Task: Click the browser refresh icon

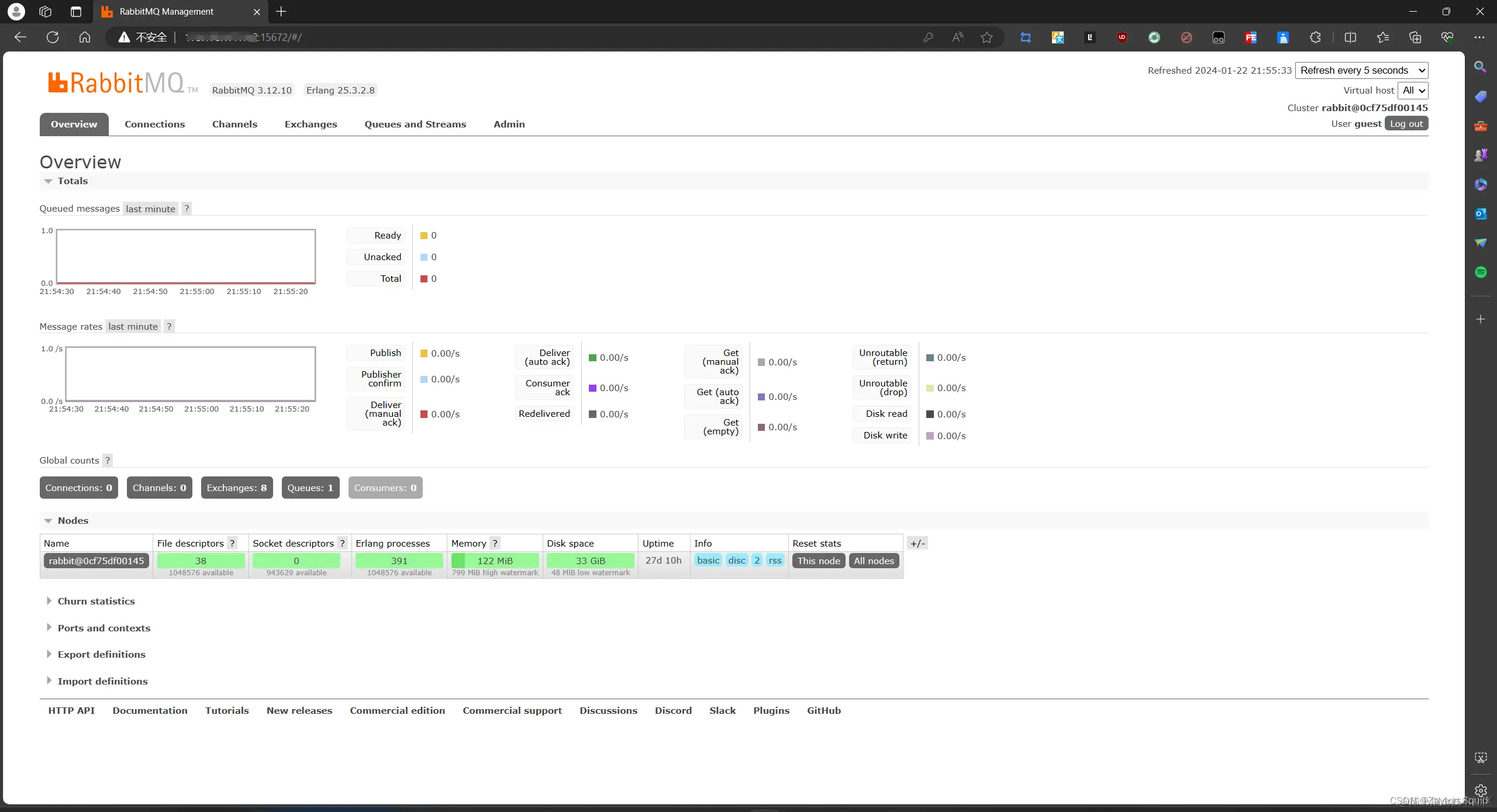Action: coord(53,37)
